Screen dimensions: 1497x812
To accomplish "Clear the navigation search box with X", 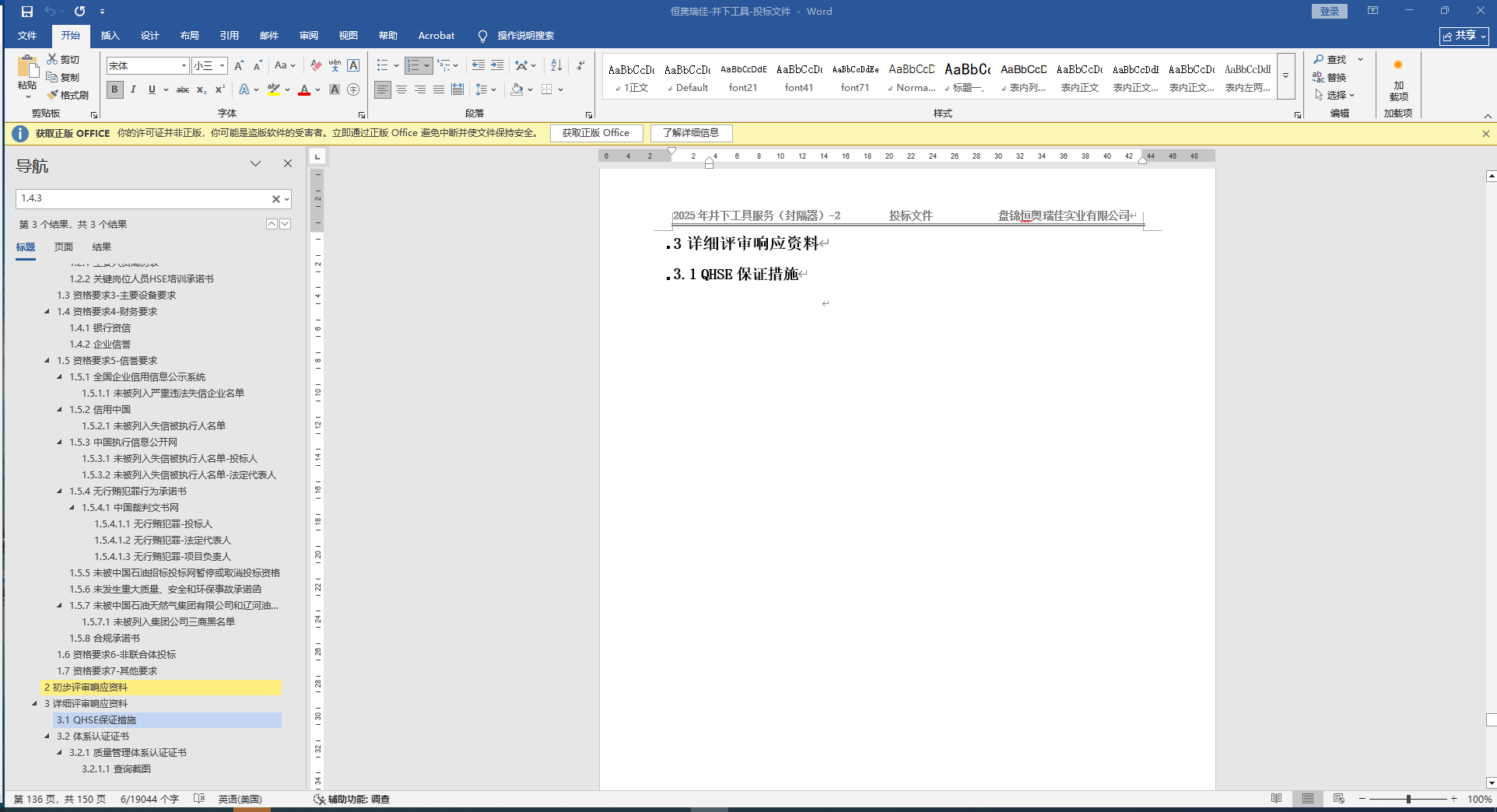I will (275, 199).
